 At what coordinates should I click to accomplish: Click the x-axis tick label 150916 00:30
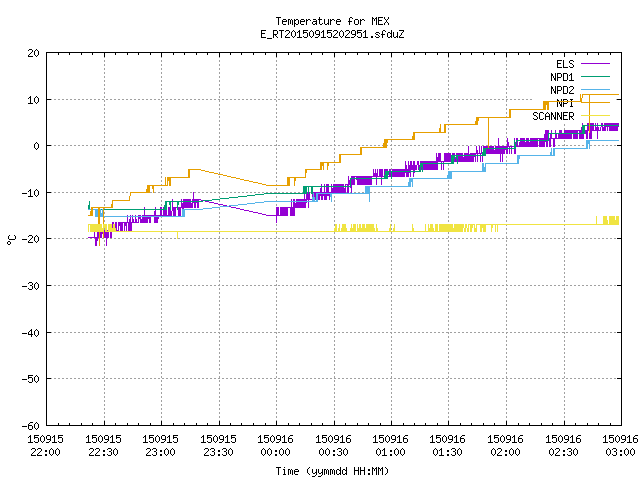tap(333, 446)
